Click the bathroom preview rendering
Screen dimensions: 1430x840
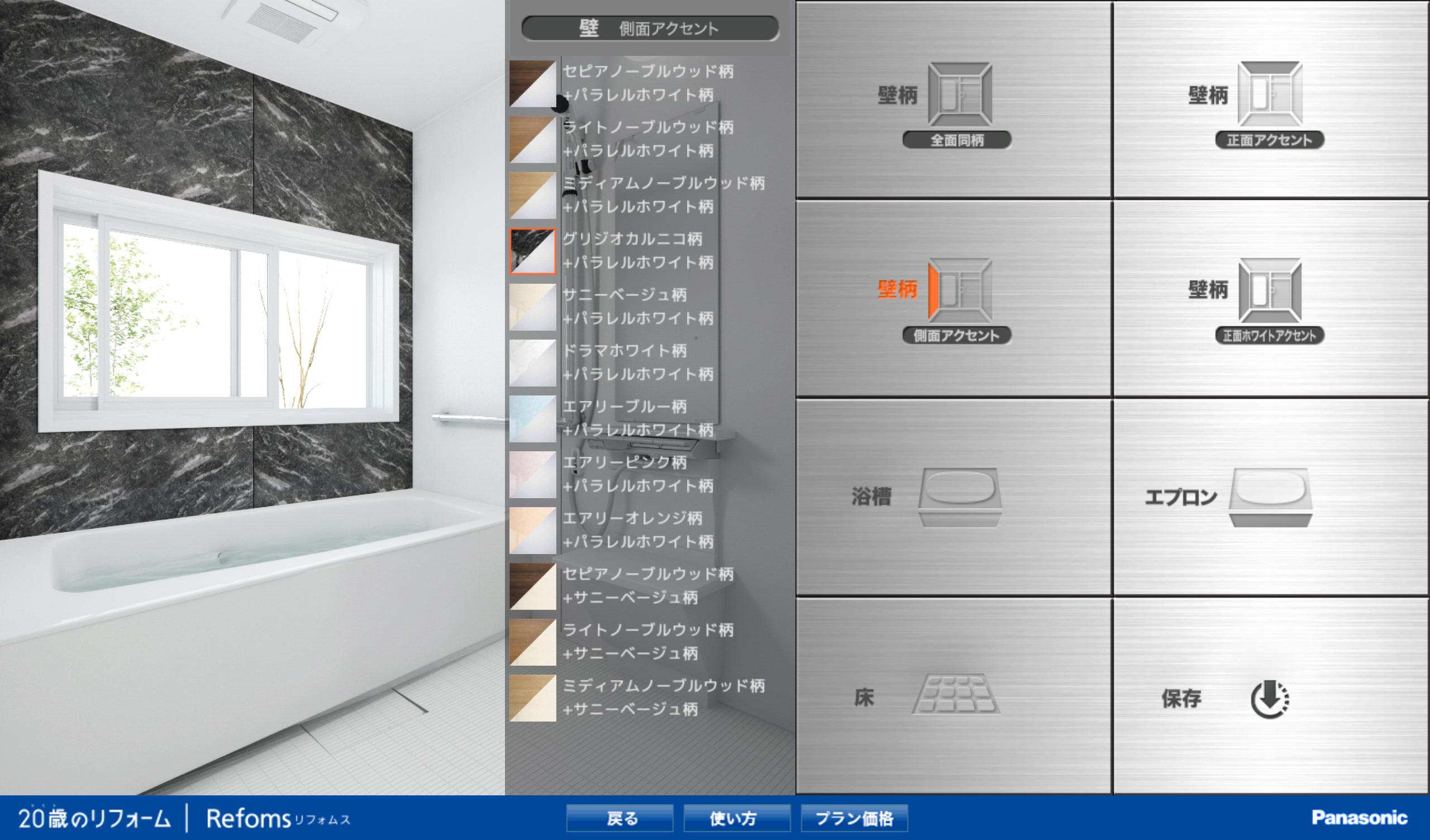[x=252, y=397]
